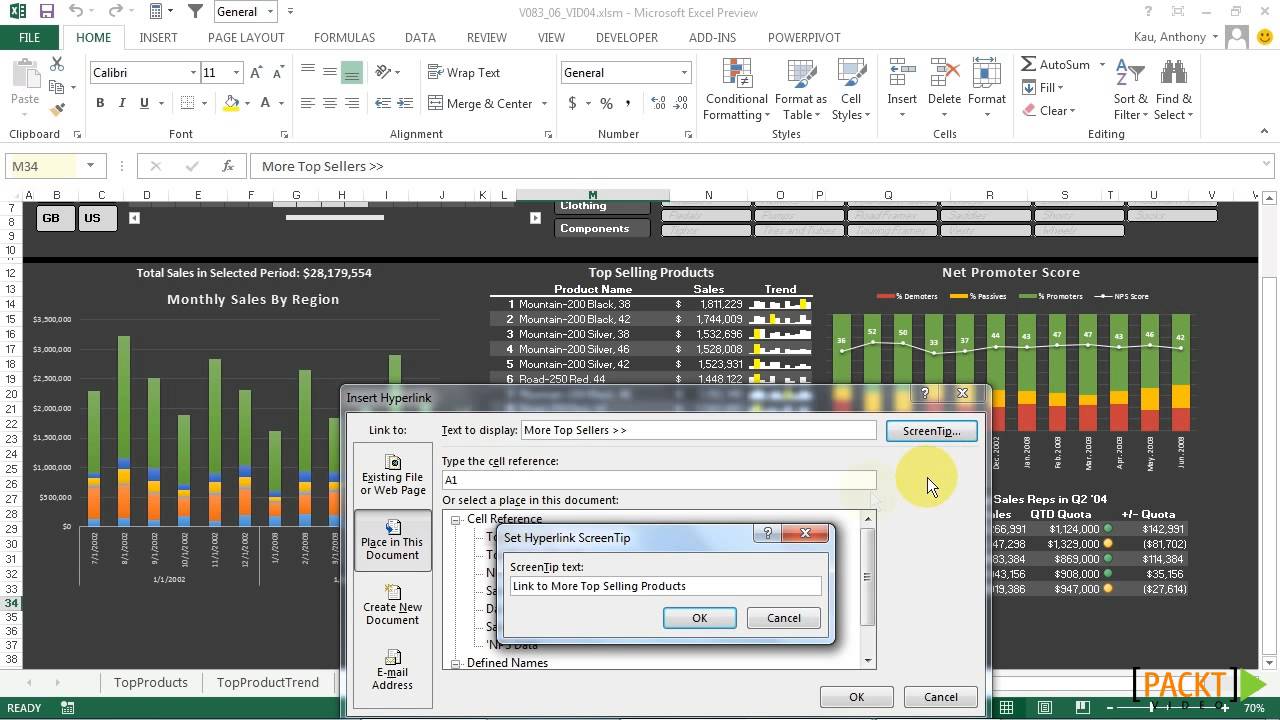Screen dimensions: 1280x720
Task: Switch to FORMULAS ribbon tab
Action: 344,37
